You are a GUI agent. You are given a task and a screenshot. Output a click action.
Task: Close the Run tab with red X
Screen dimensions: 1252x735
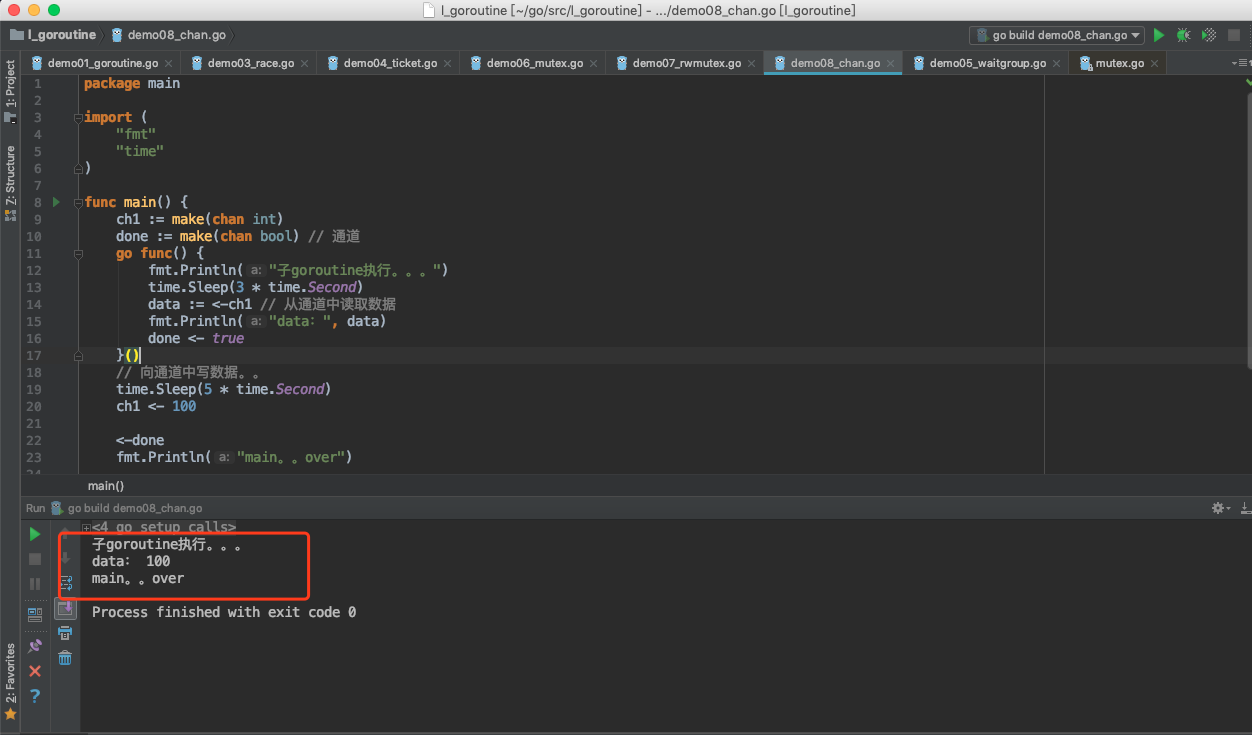pyautogui.click(x=35, y=671)
